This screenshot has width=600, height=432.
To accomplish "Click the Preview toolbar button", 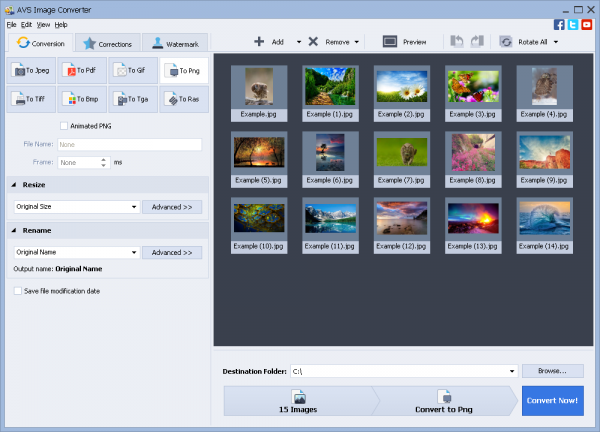I will point(405,42).
